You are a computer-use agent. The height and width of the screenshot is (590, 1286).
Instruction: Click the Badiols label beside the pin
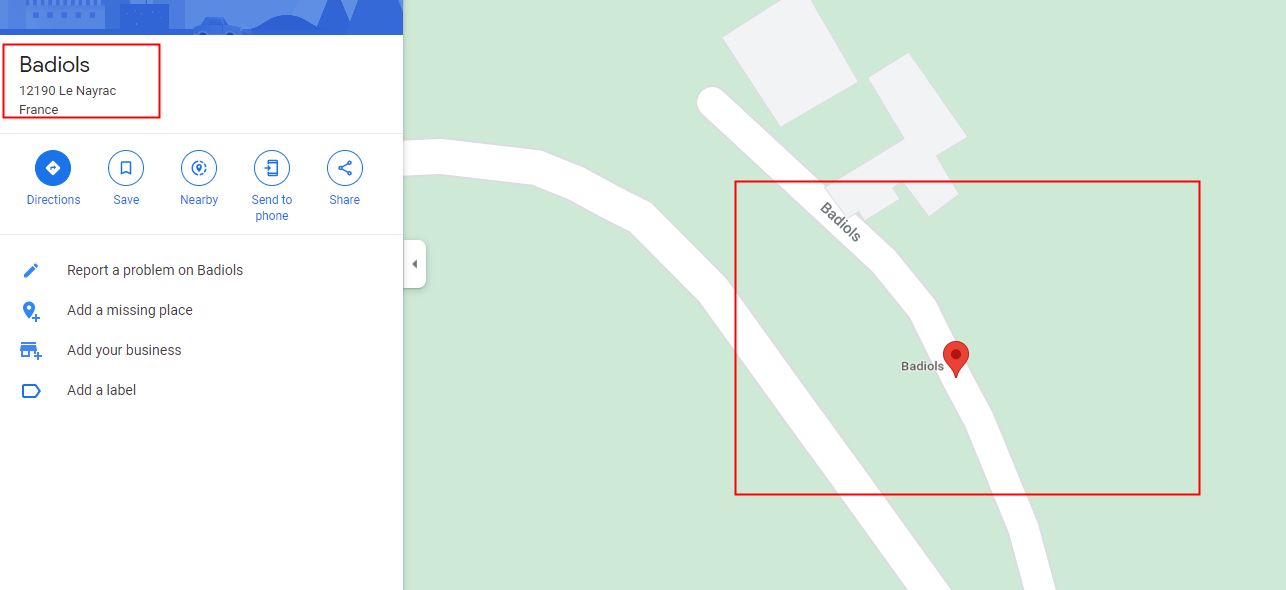pyautogui.click(x=922, y=366)
